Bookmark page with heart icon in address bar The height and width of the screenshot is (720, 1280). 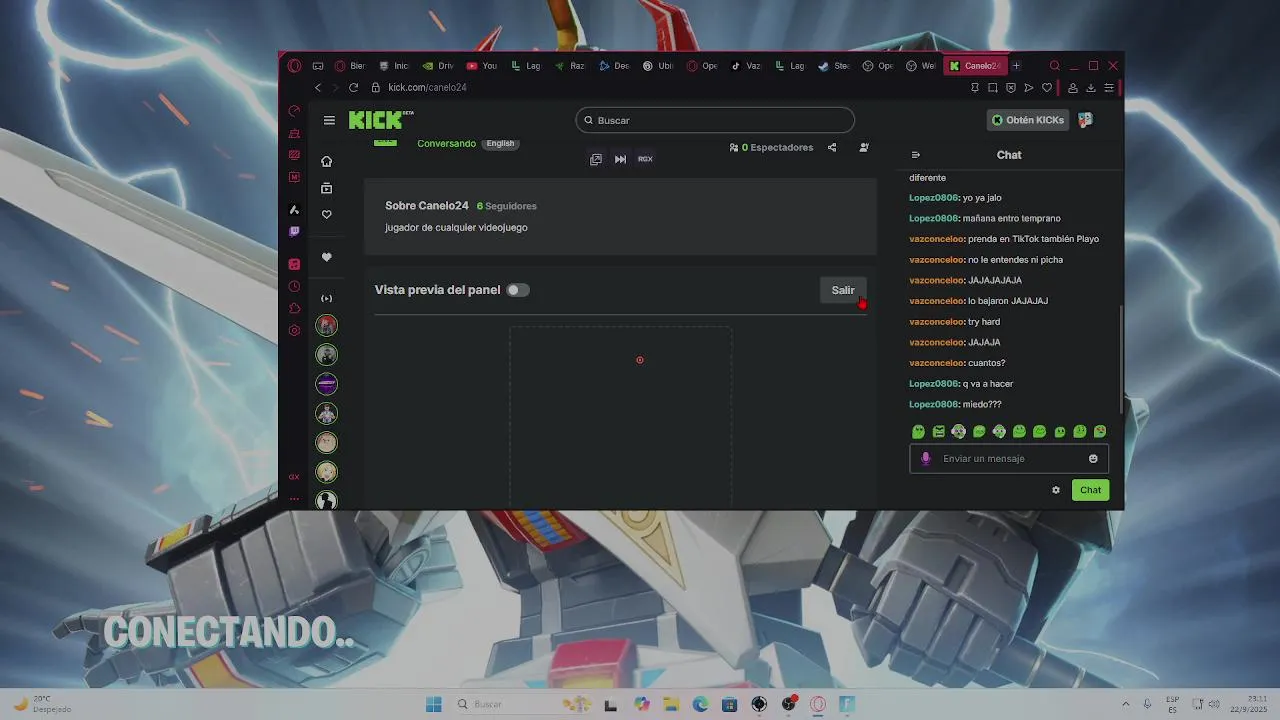pos(1047,88)
